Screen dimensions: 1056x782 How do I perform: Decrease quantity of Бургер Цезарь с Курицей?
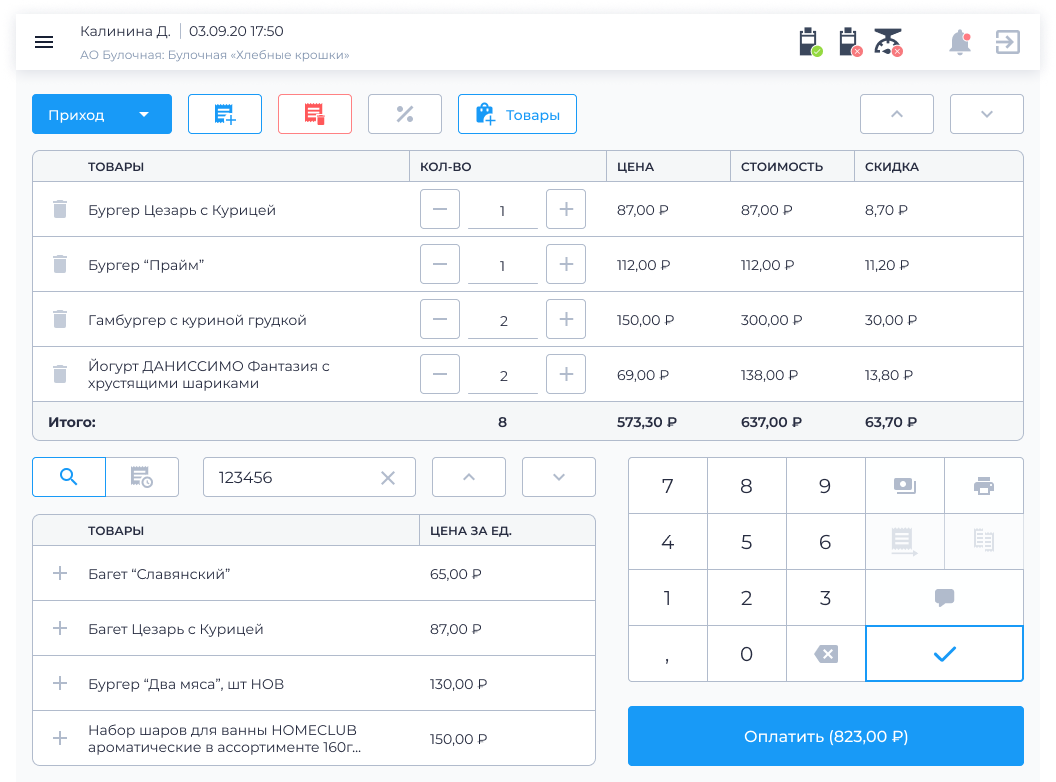[440, 209]
